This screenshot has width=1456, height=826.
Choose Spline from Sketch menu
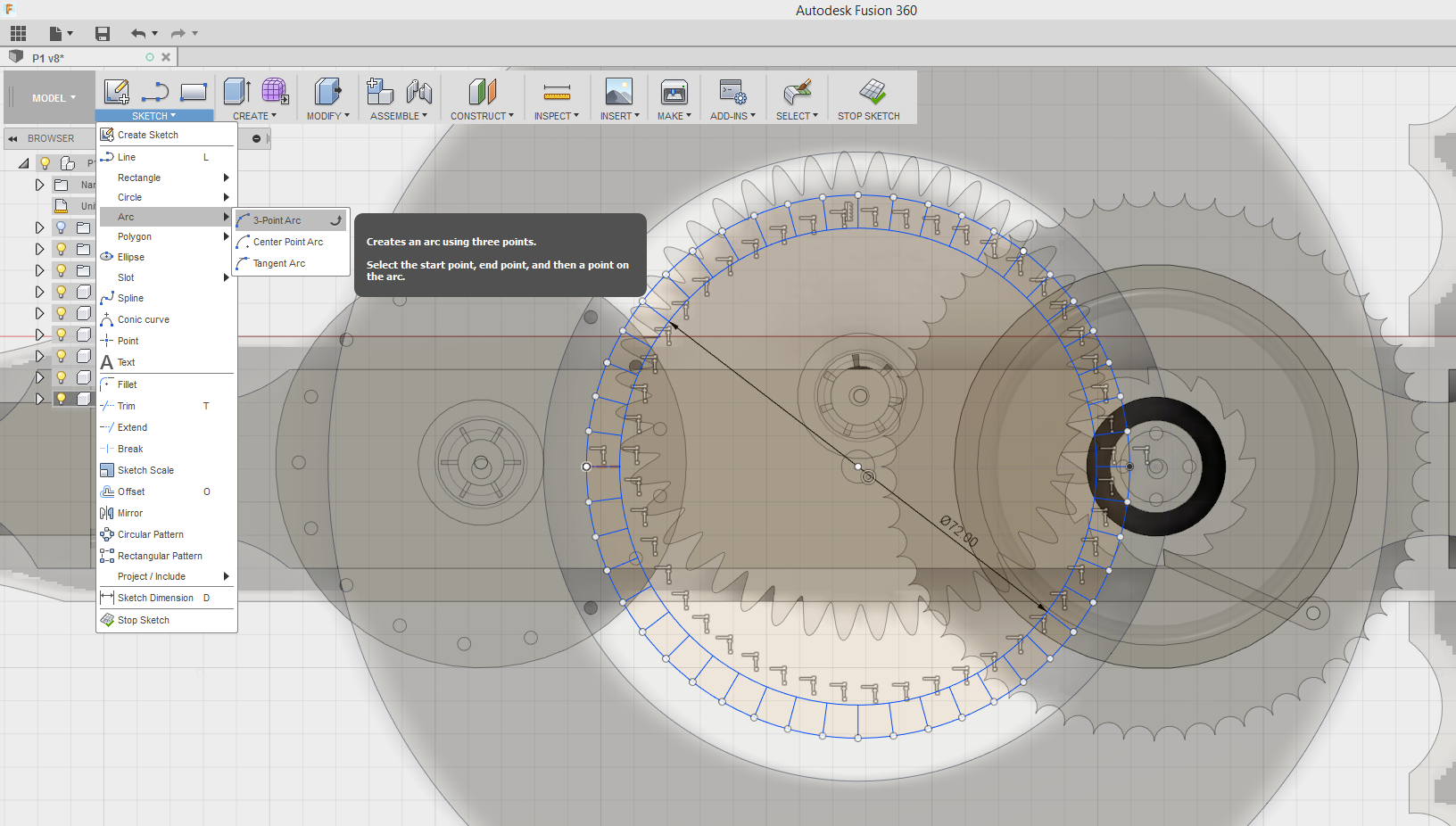tap(167, 298)
